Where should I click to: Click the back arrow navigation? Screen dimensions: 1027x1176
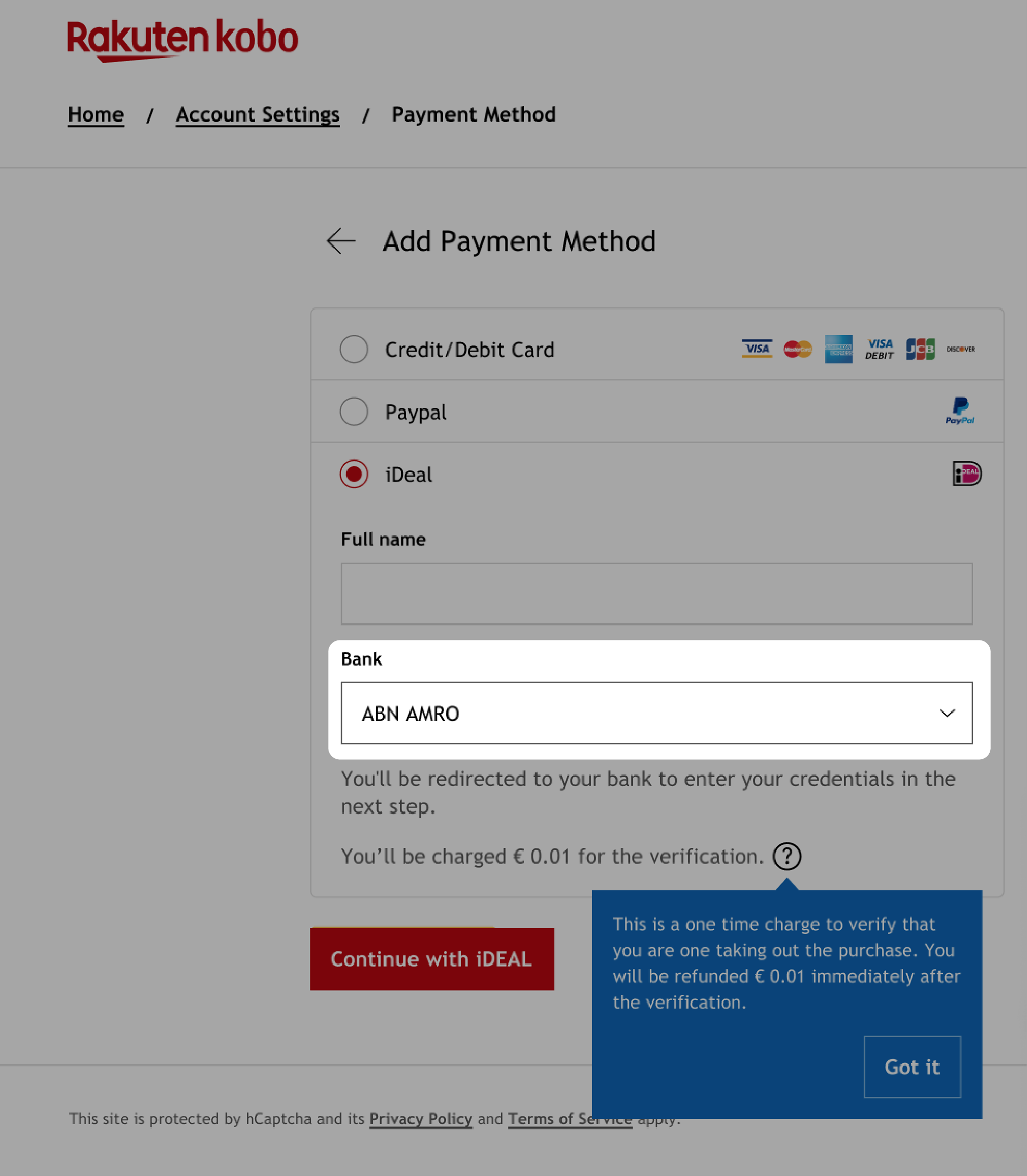click(341, 241)
